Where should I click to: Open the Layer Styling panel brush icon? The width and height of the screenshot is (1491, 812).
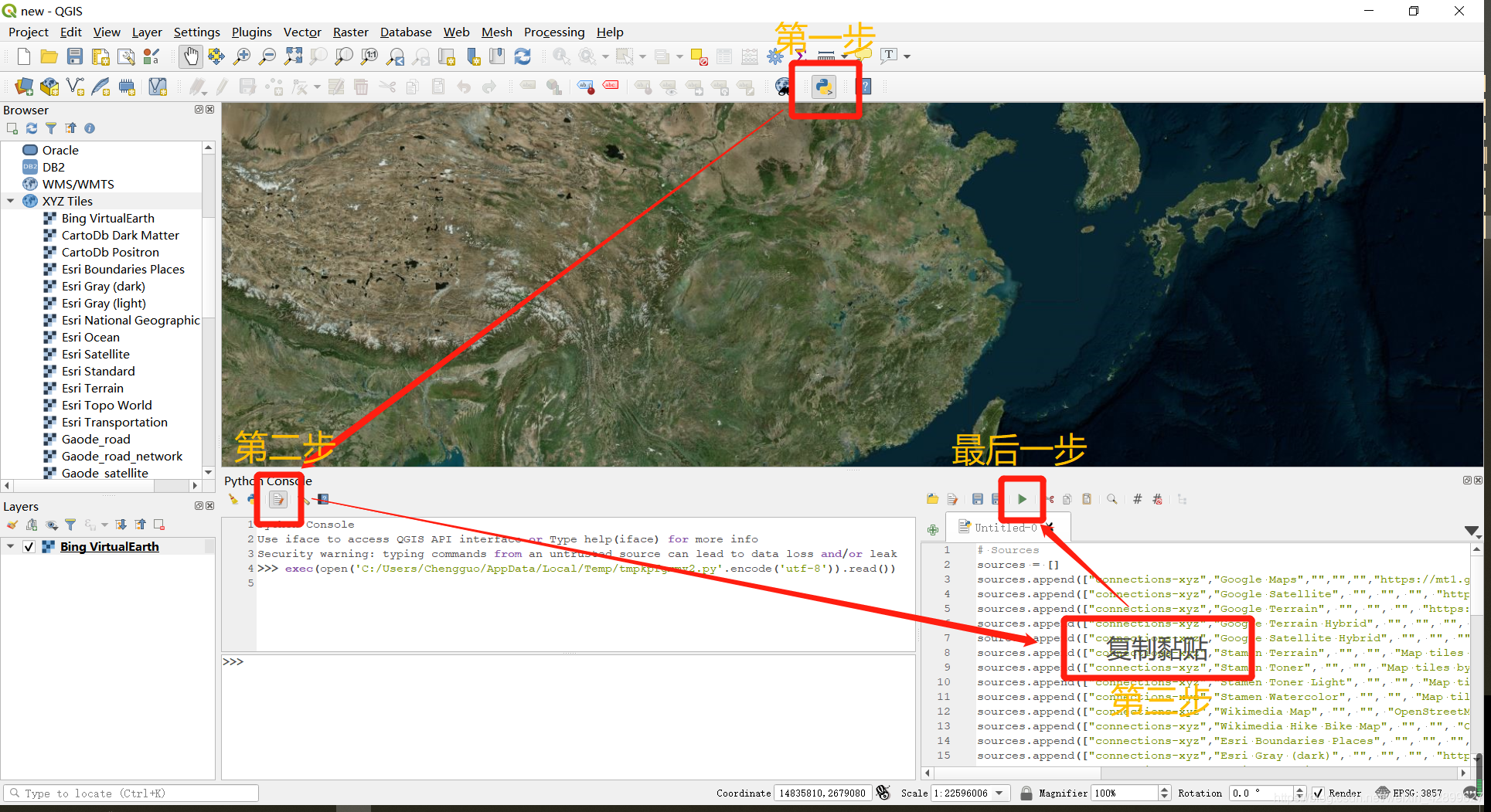[12, 525]
